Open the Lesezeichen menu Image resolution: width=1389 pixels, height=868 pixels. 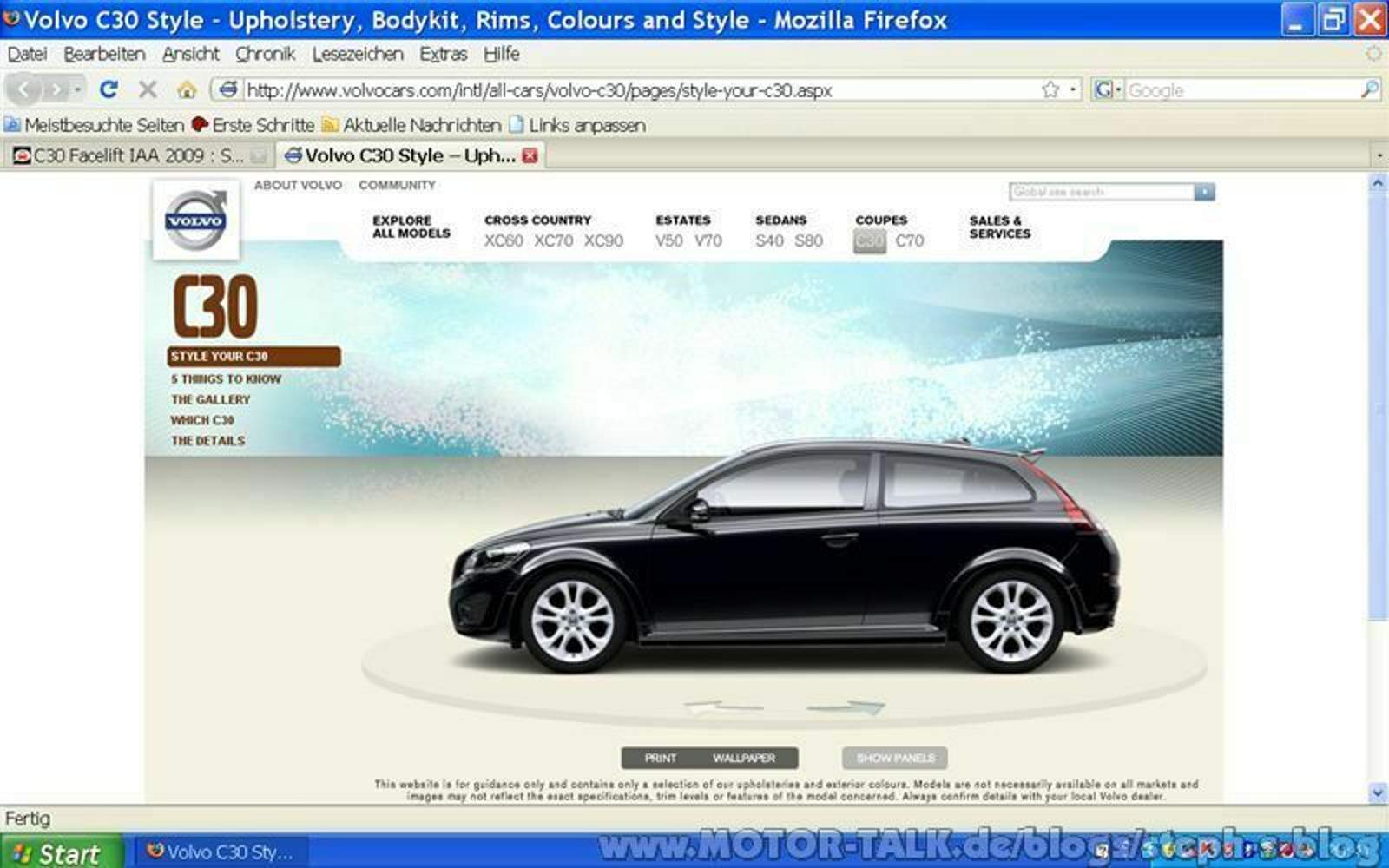point(357,54)
